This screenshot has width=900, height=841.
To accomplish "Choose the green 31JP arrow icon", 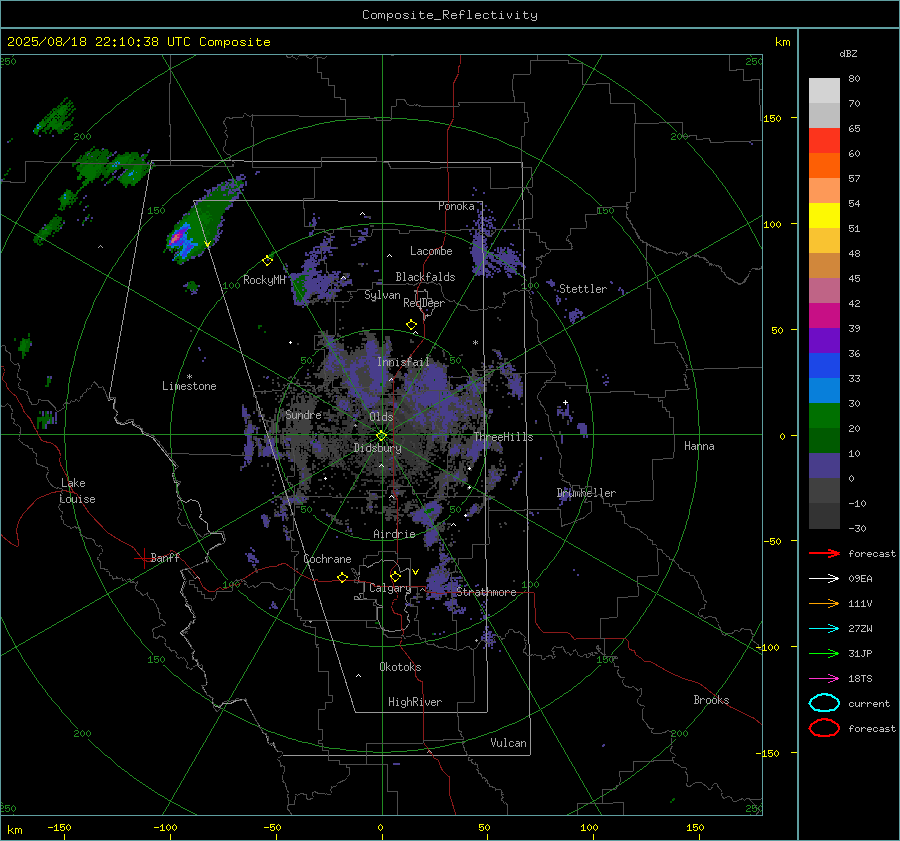I will point(824,653).
